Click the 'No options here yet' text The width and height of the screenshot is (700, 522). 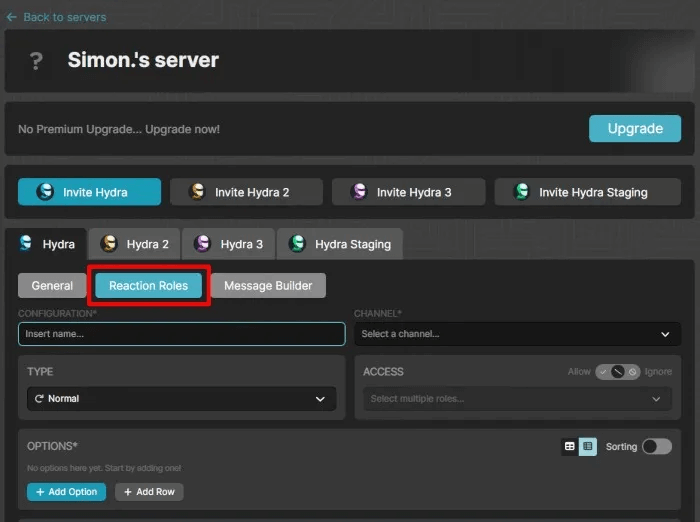104,468
